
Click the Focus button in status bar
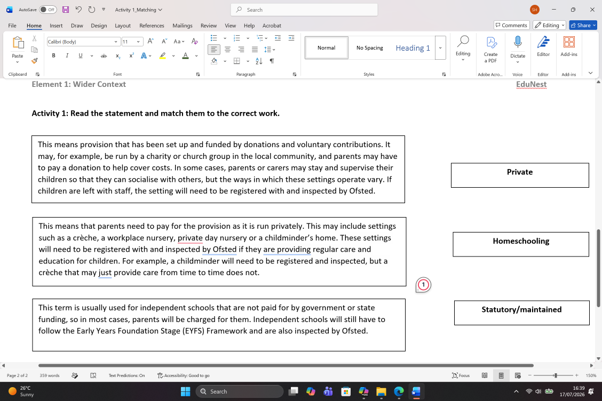[x=461, y=375]
